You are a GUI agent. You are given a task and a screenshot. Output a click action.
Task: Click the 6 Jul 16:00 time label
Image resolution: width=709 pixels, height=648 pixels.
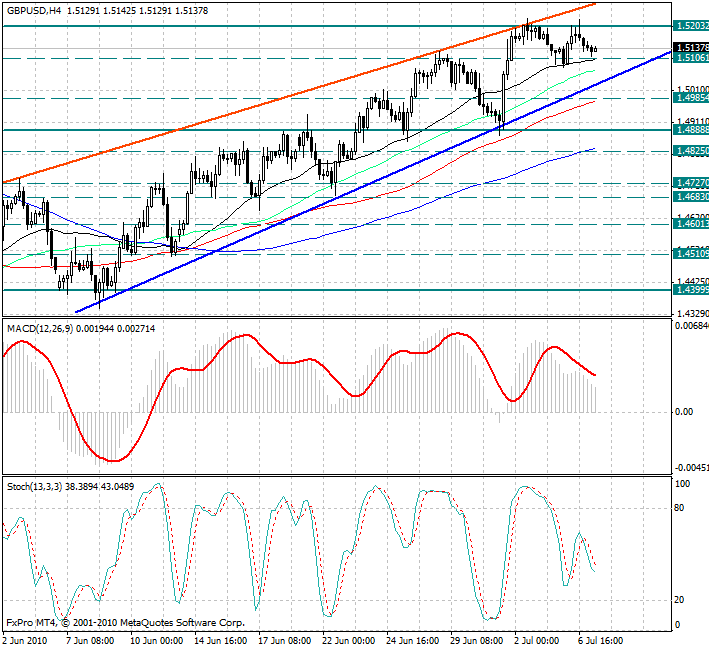point(601,641)
